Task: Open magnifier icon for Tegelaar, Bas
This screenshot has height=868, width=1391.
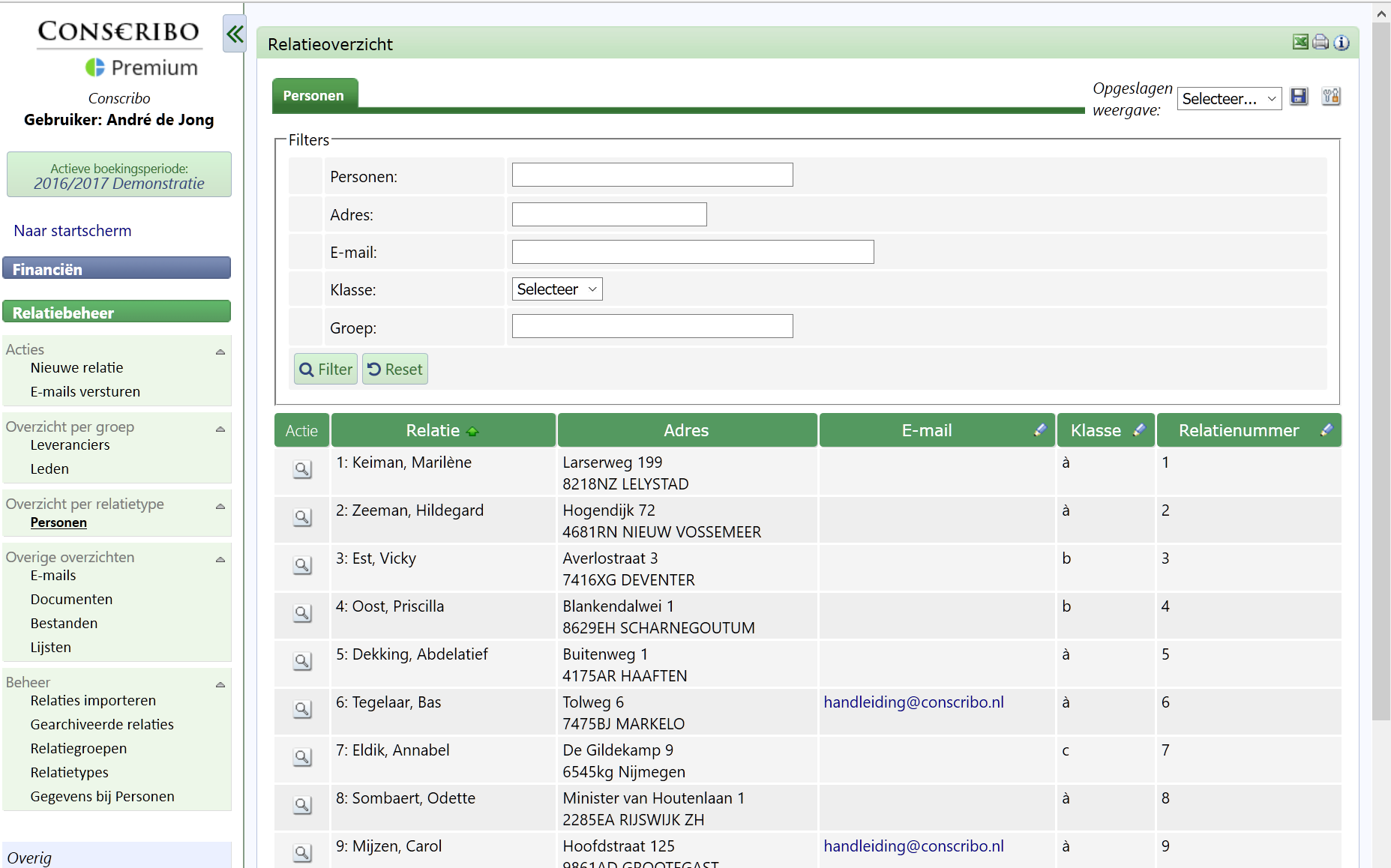Action: coord(302,709)
